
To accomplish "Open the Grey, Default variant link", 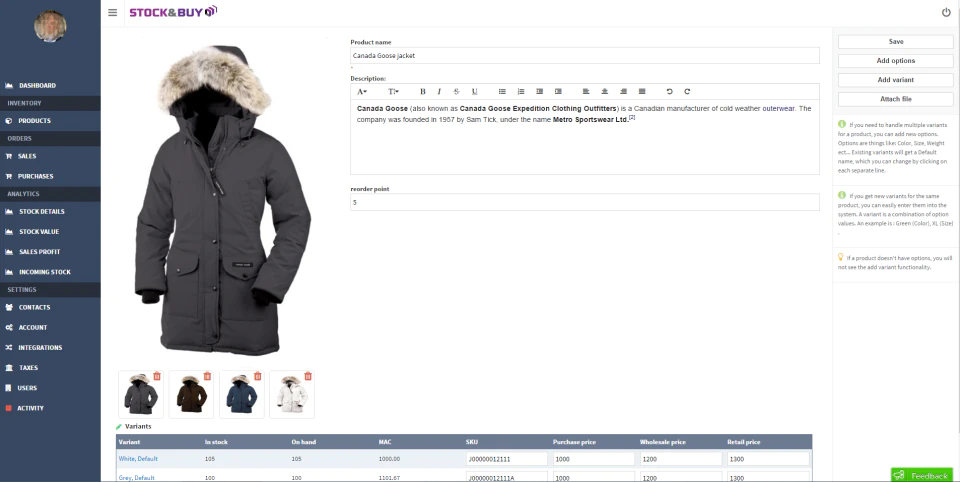I will (137, 478).
